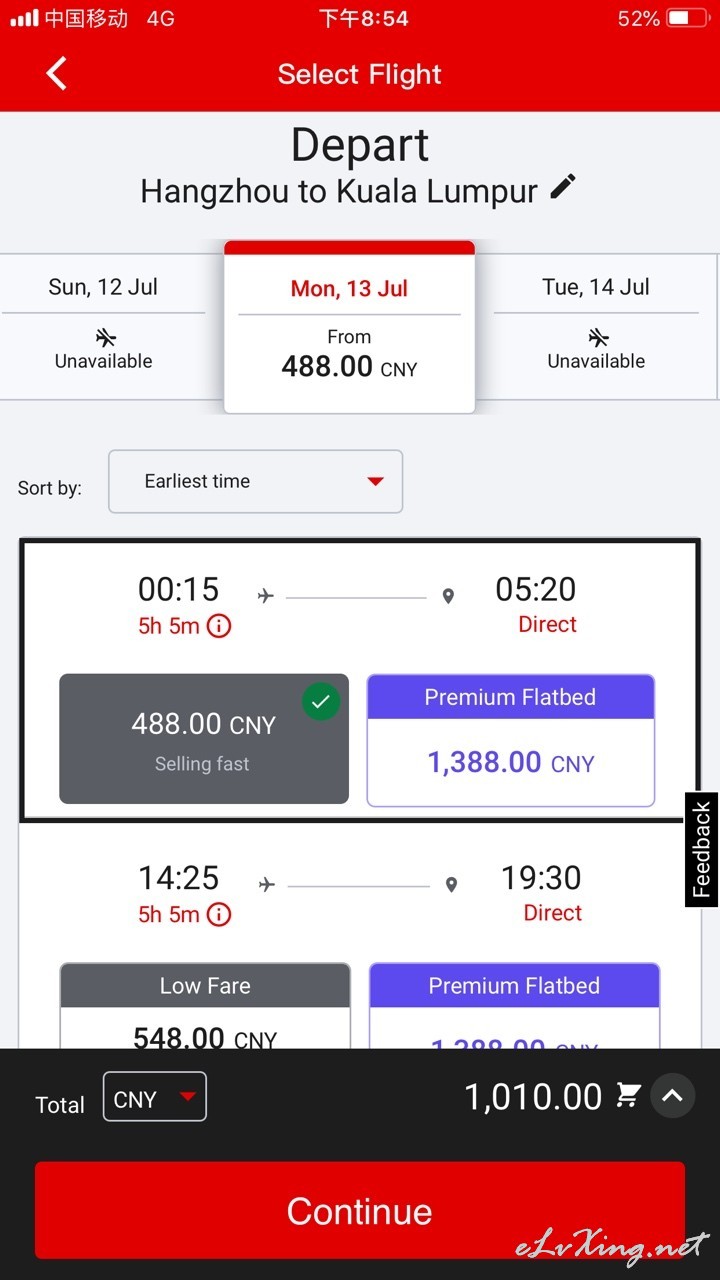Choose Low Fare 548.00 CNY option
720x1280 pixels.
(205, 1006)
